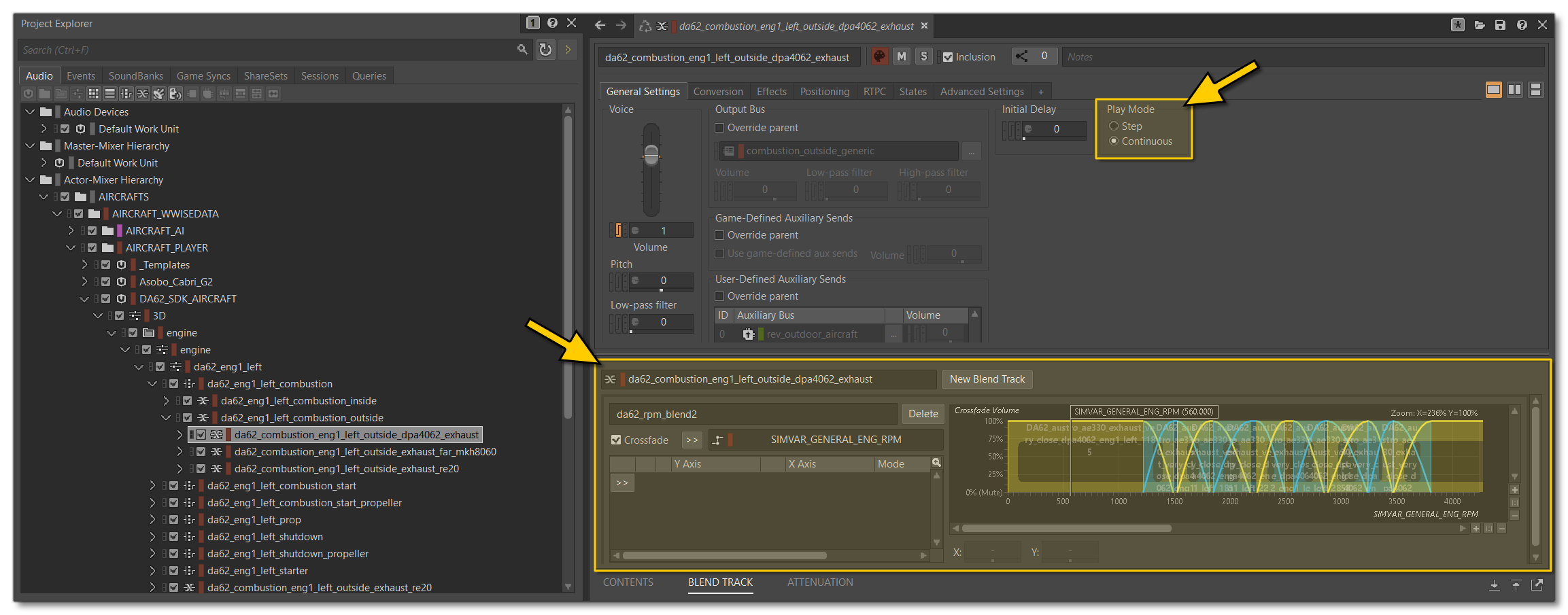Click the save project icon in the top right toolbar
Image resolution: width=1568 pixels, height=615 pixels.
1501,24
